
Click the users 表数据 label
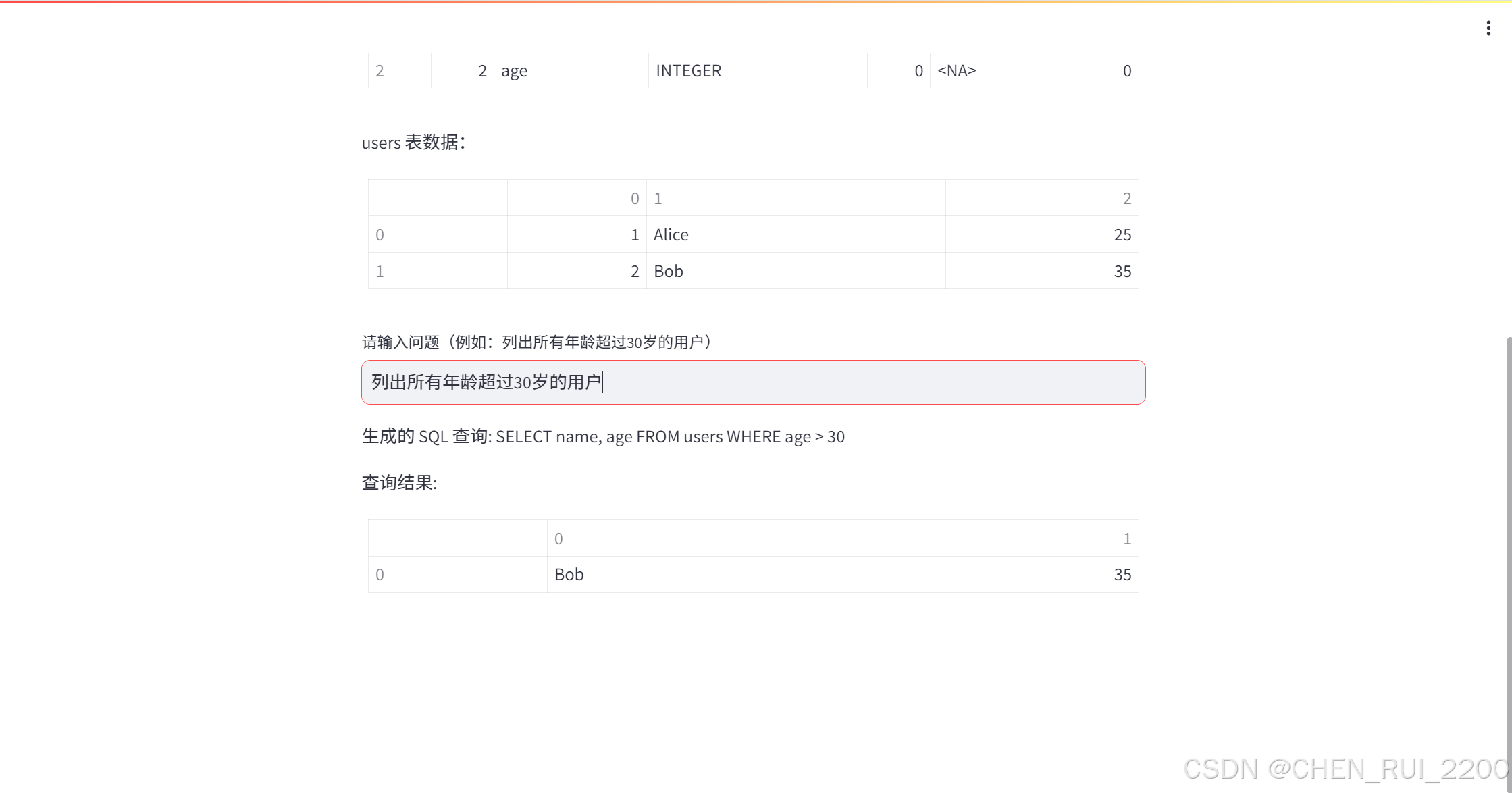413,143
